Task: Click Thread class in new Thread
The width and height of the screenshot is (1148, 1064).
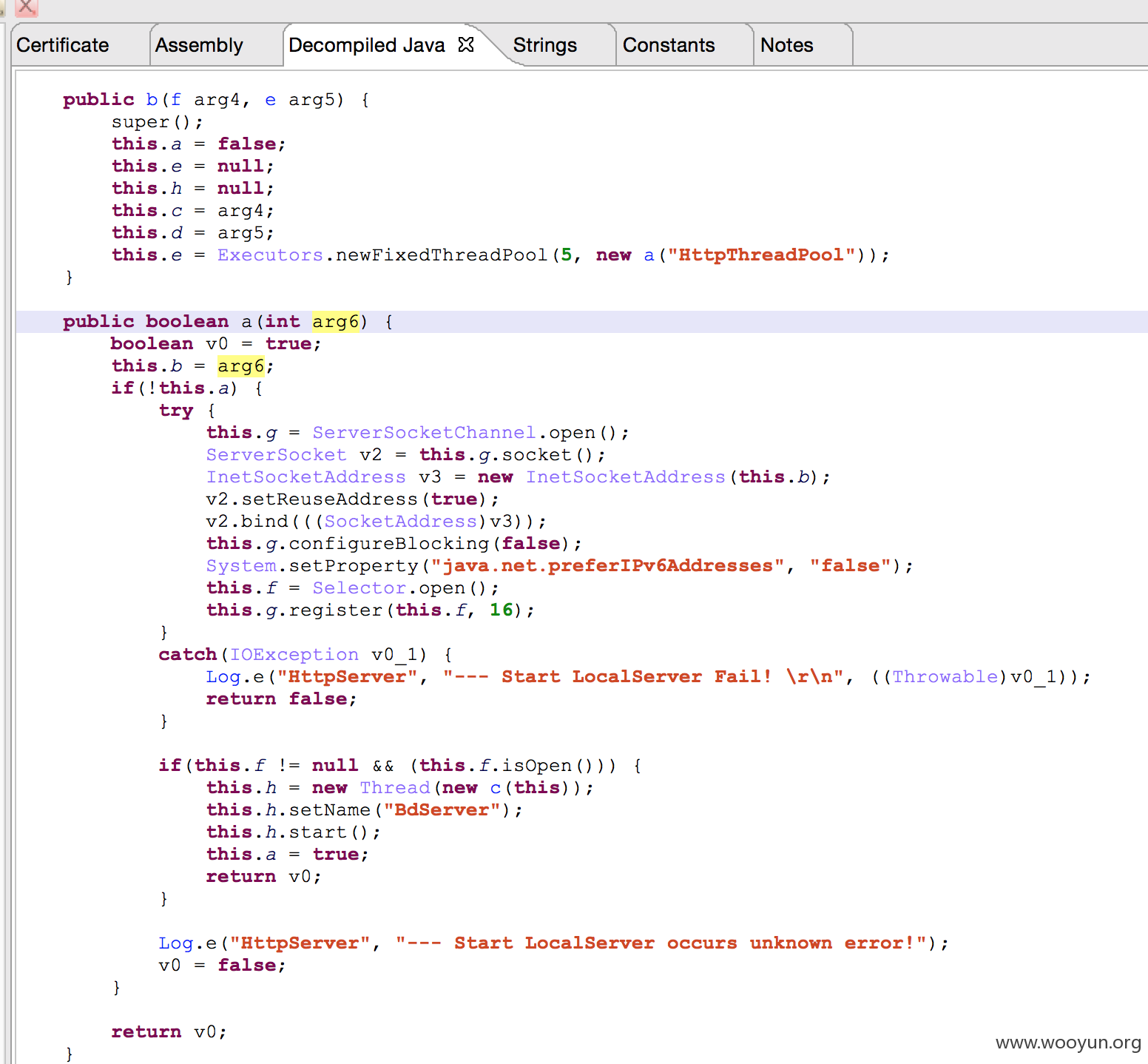Action: (x=394, y=787)
